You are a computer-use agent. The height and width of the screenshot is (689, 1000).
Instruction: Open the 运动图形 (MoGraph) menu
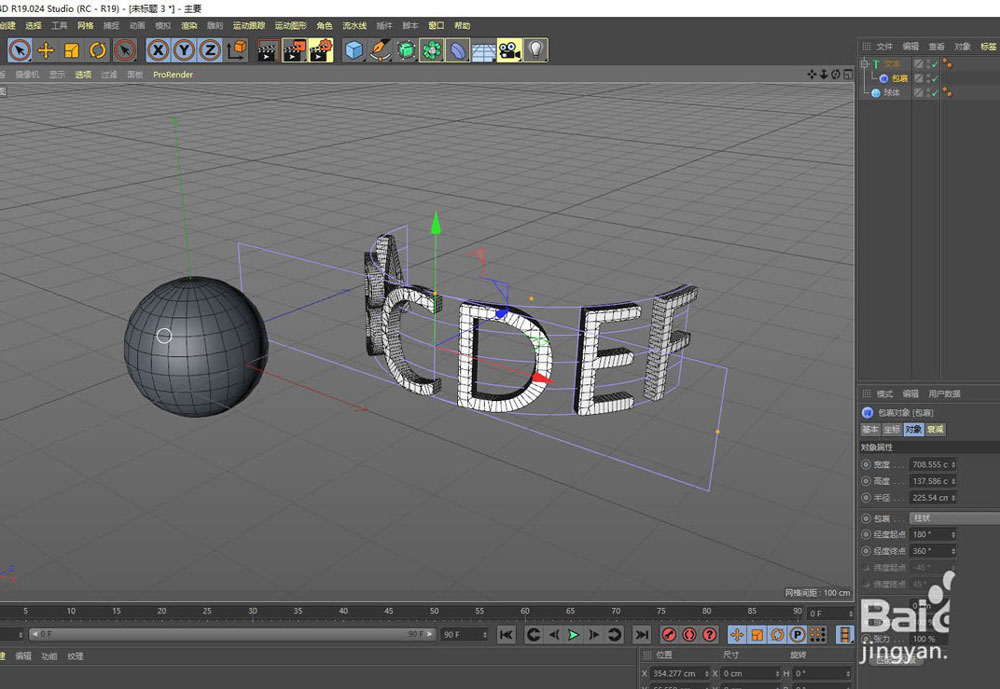291,26
